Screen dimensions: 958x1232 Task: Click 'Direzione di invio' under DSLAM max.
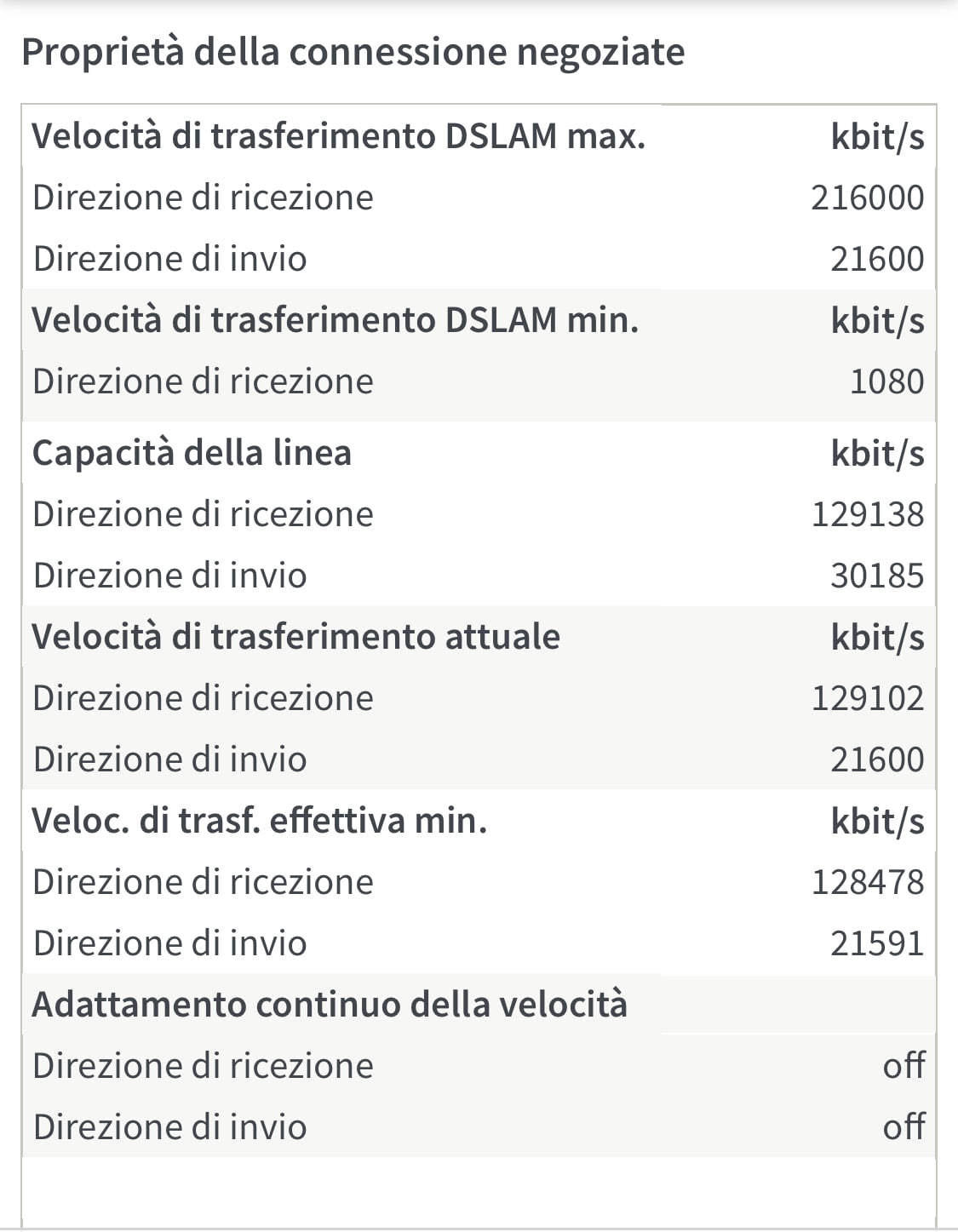(x=169, y=259)
